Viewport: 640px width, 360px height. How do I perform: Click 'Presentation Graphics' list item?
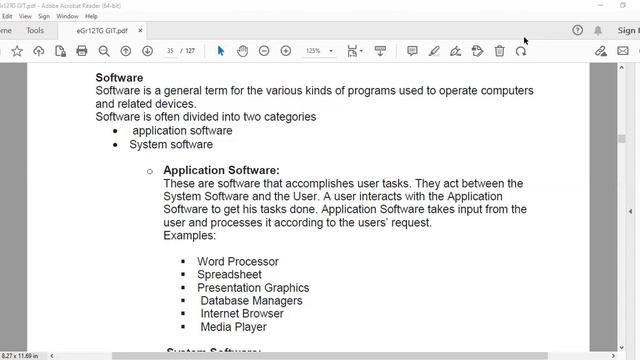coord(253,288)
